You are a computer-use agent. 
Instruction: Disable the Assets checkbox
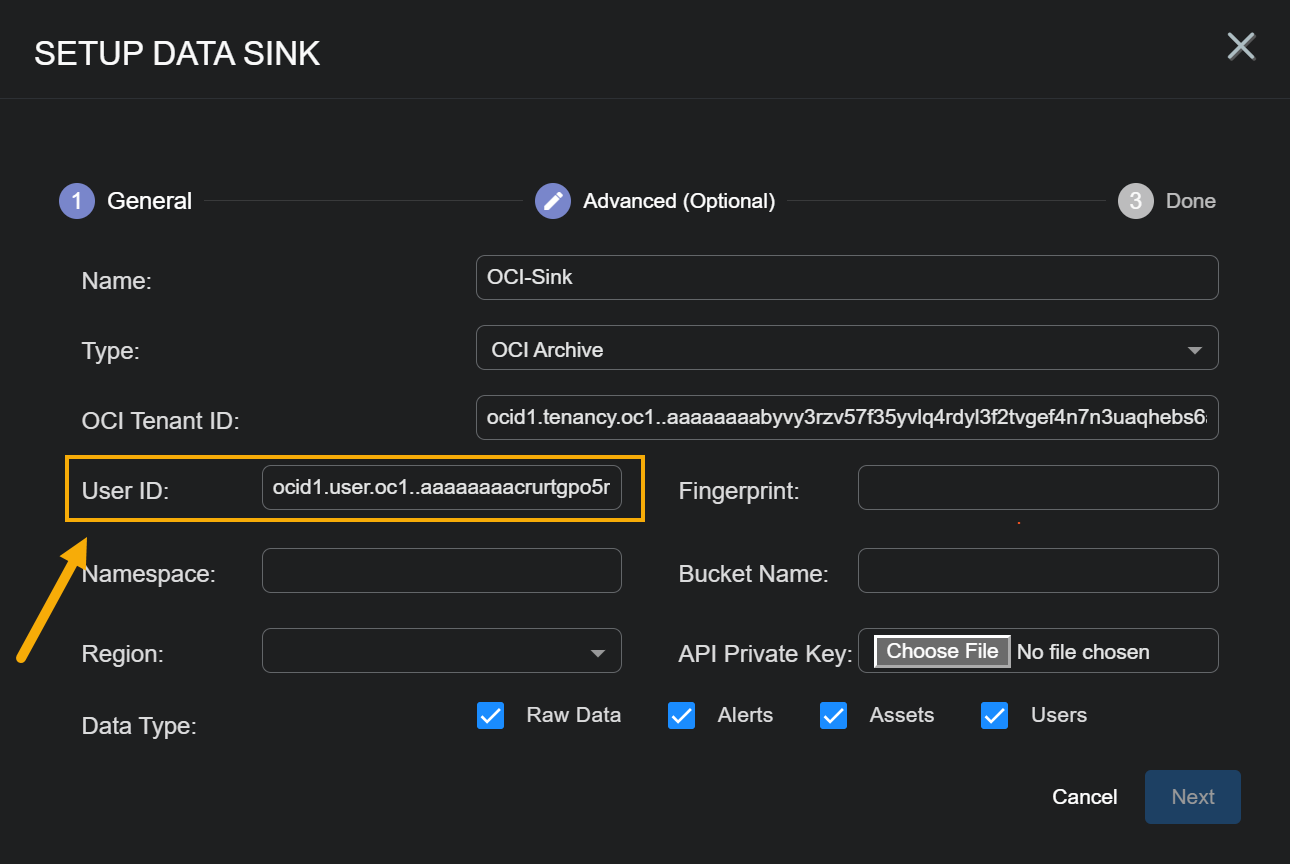point(833,716)
